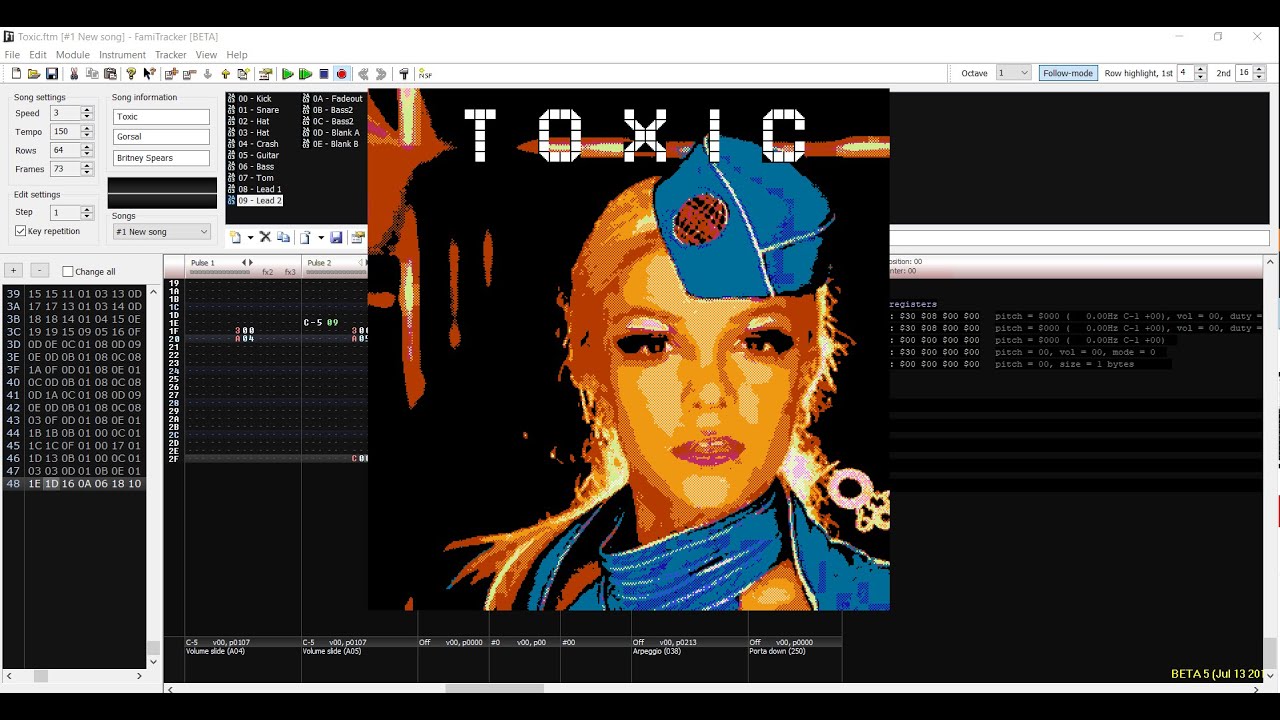Open the About help icon

[x=131, y=74]
